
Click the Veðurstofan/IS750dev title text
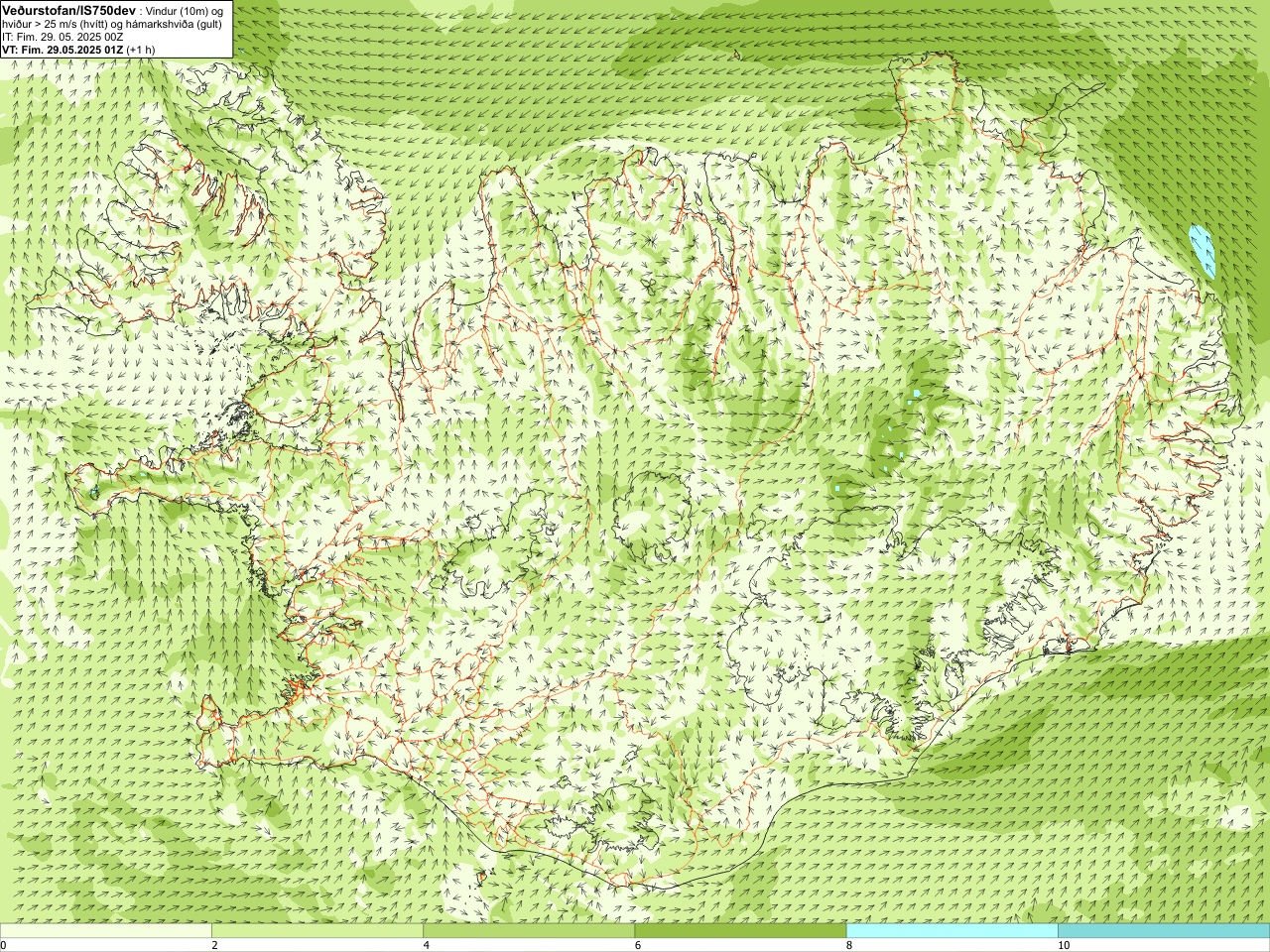pos(68,9)
